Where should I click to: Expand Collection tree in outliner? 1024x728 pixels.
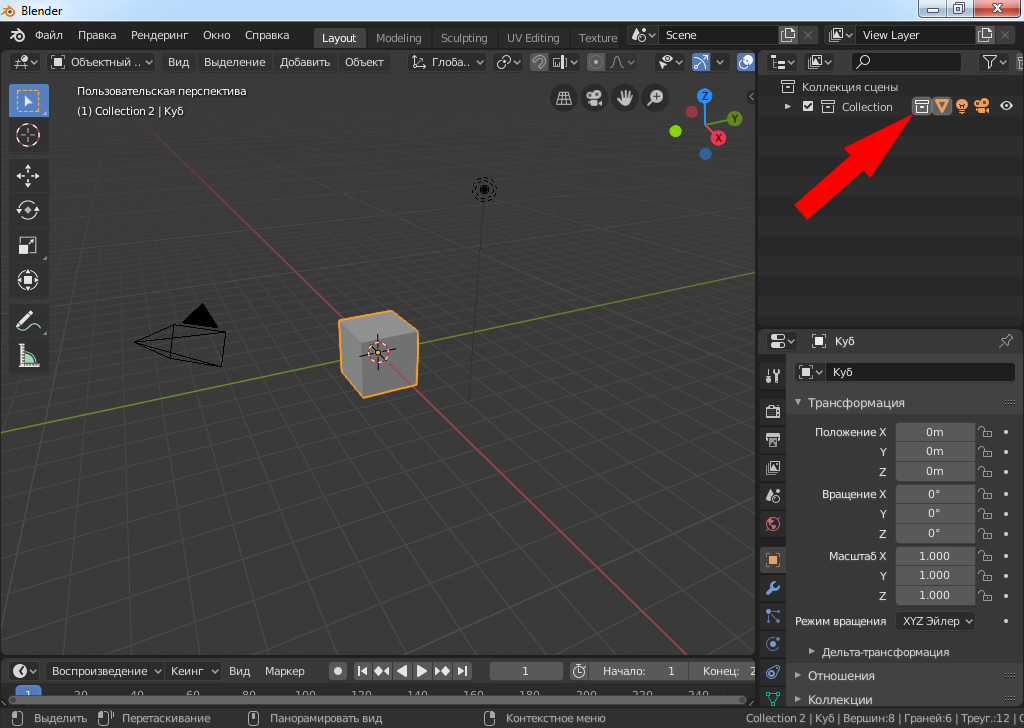pyautogui.click(x=788, y=107)
